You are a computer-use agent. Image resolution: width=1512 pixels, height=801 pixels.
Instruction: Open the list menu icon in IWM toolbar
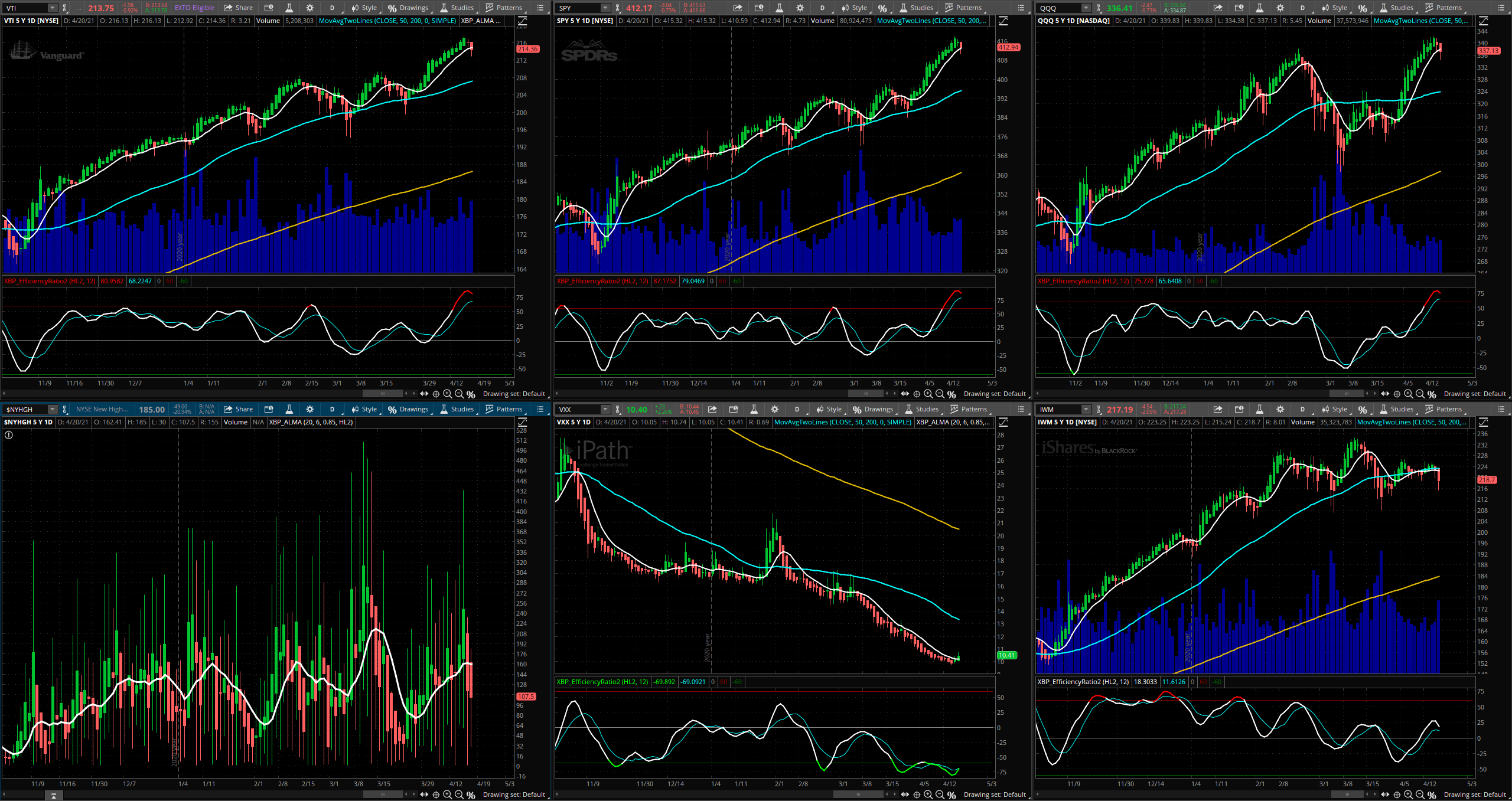(x=1501, y=409)
